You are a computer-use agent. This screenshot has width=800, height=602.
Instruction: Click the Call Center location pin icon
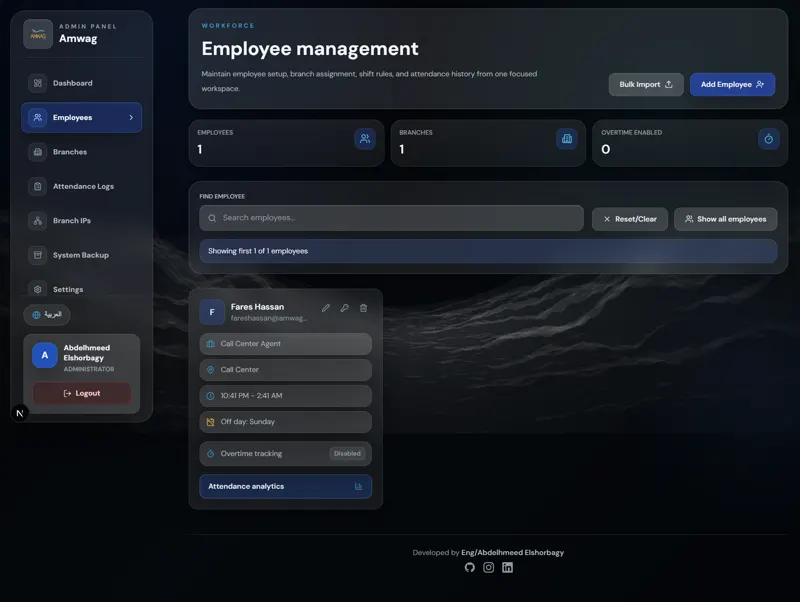[x=210, y=370]
